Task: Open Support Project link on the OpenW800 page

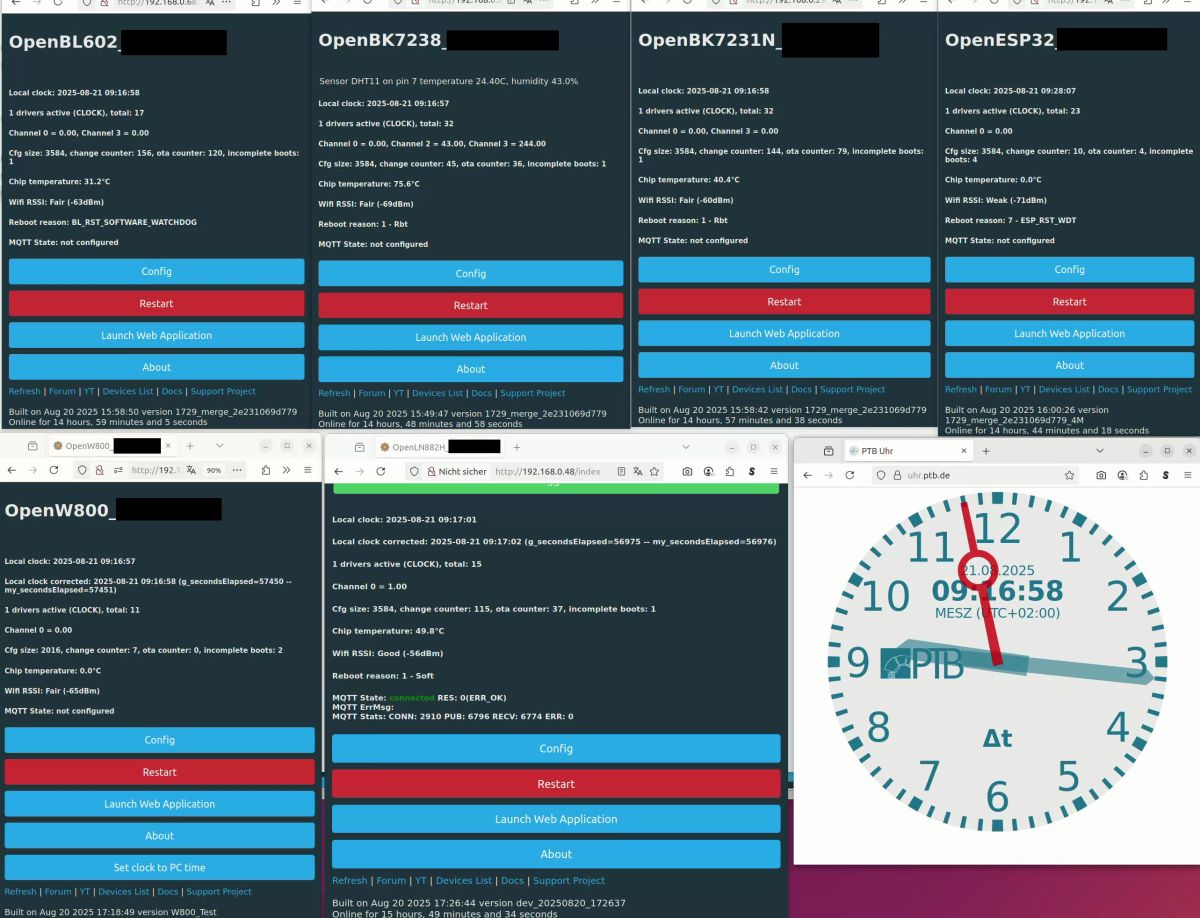Action: point(219,891)
